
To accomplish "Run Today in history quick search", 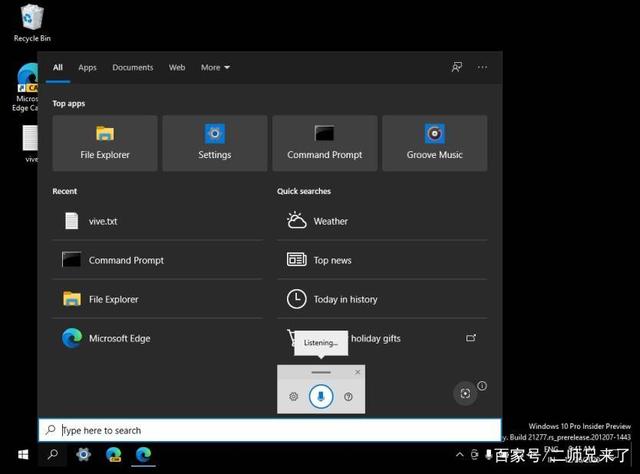I will 382,299.
